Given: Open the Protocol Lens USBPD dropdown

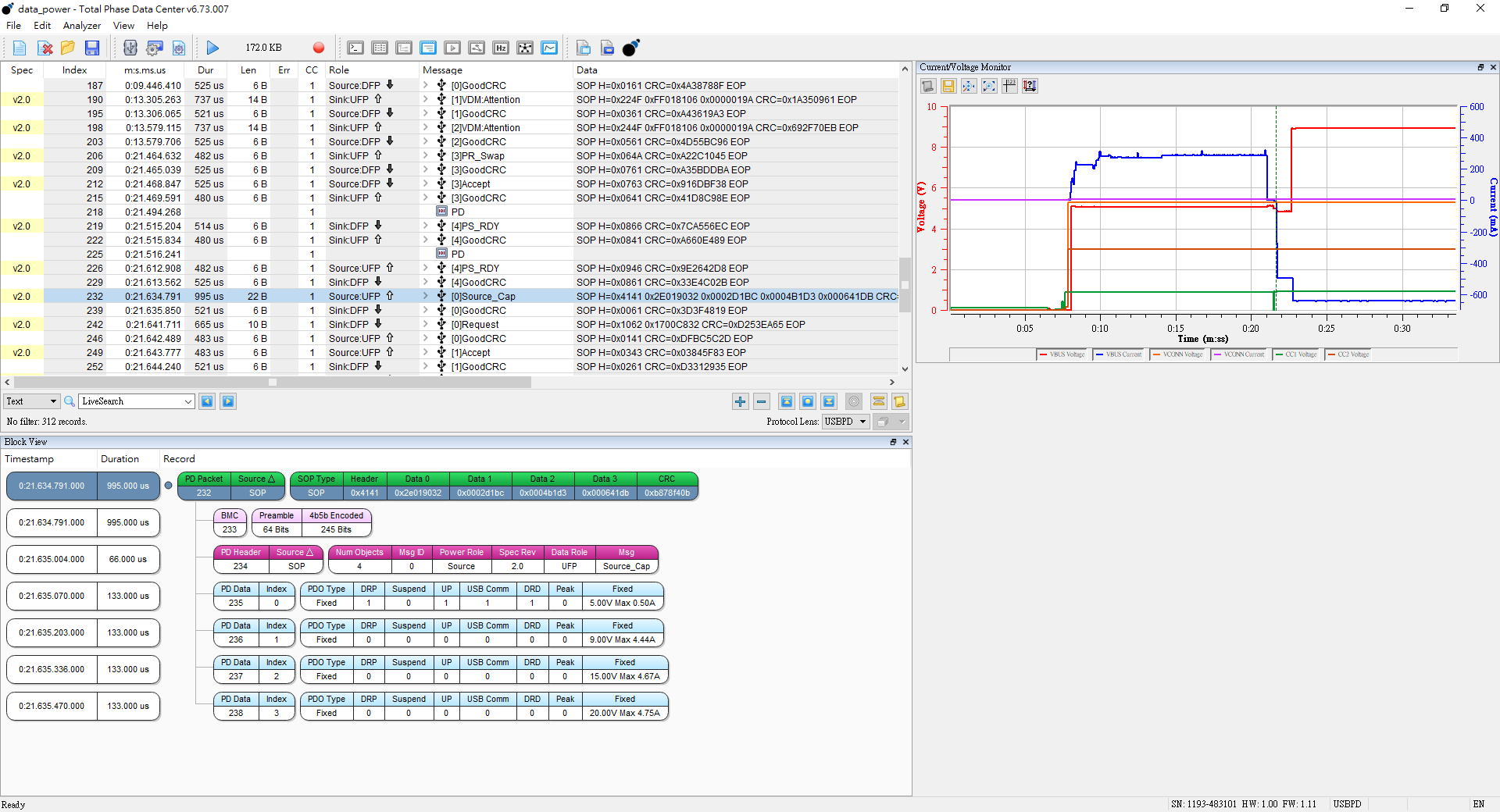Looking at the screenshot, I should [x=845, y=422].
